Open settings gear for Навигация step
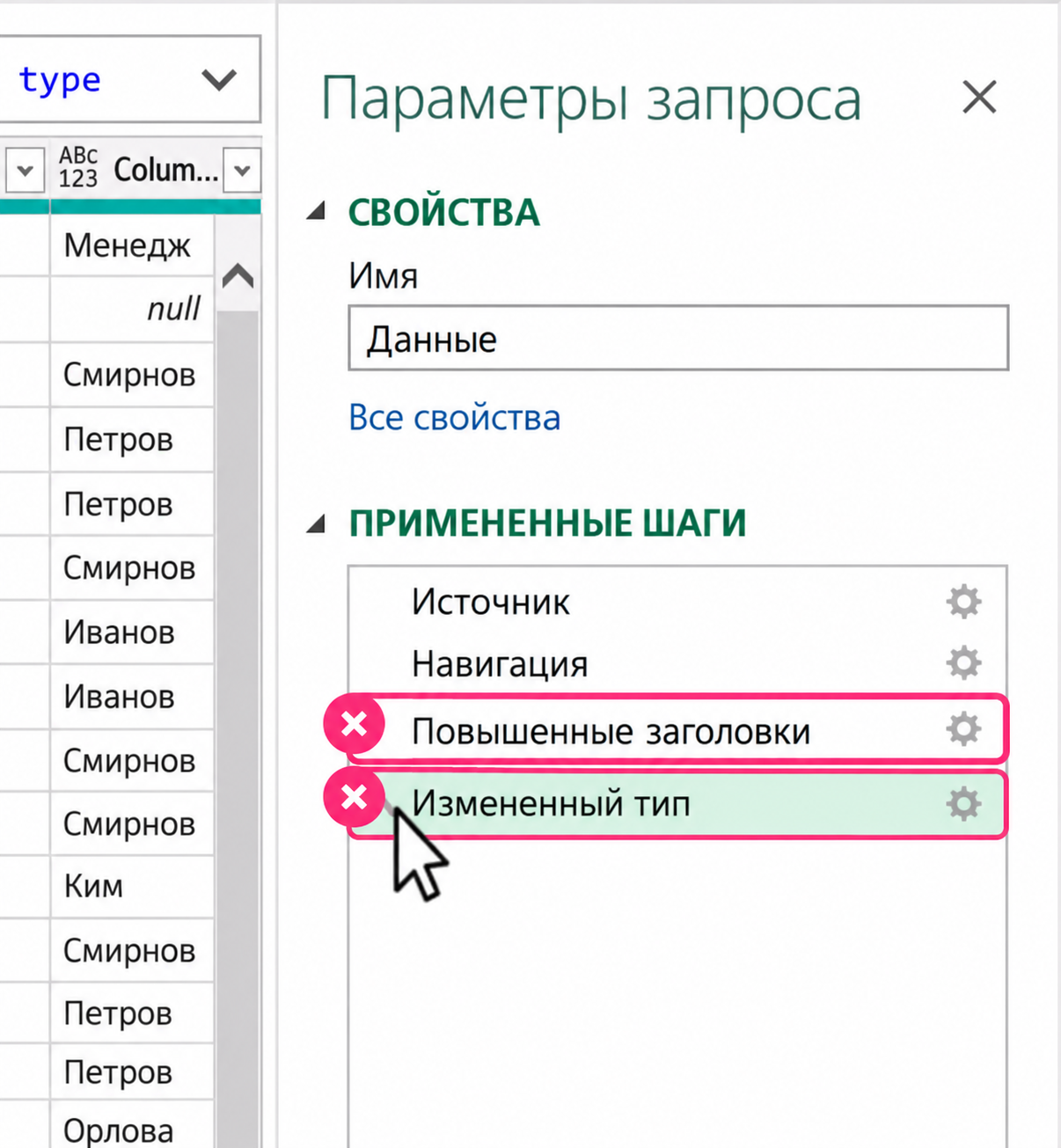 (963, 663)
